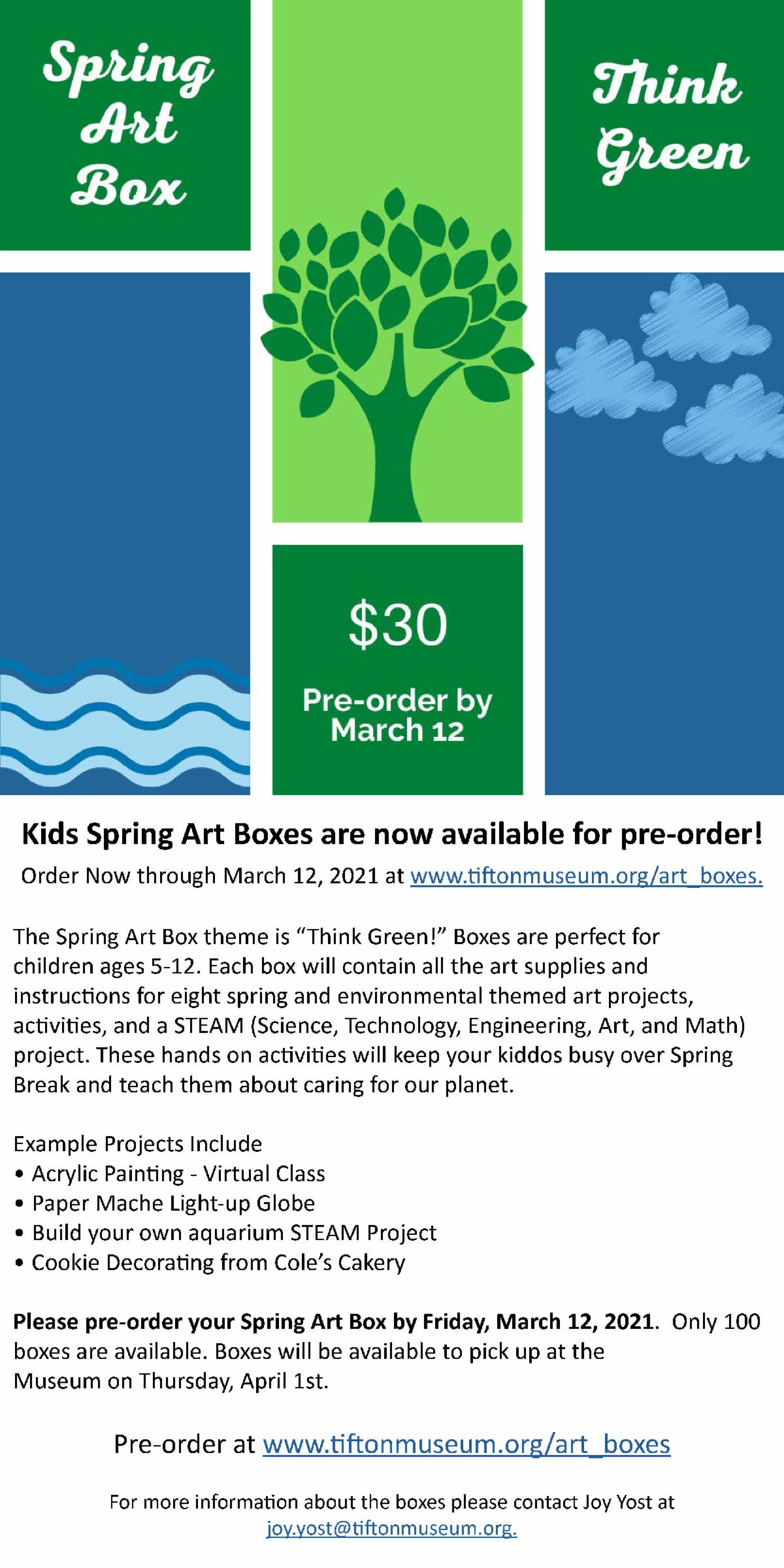Click the "Spring Art Box" title panel
Viewport: 784px width, 1568px height.
[x=124, y=124]
